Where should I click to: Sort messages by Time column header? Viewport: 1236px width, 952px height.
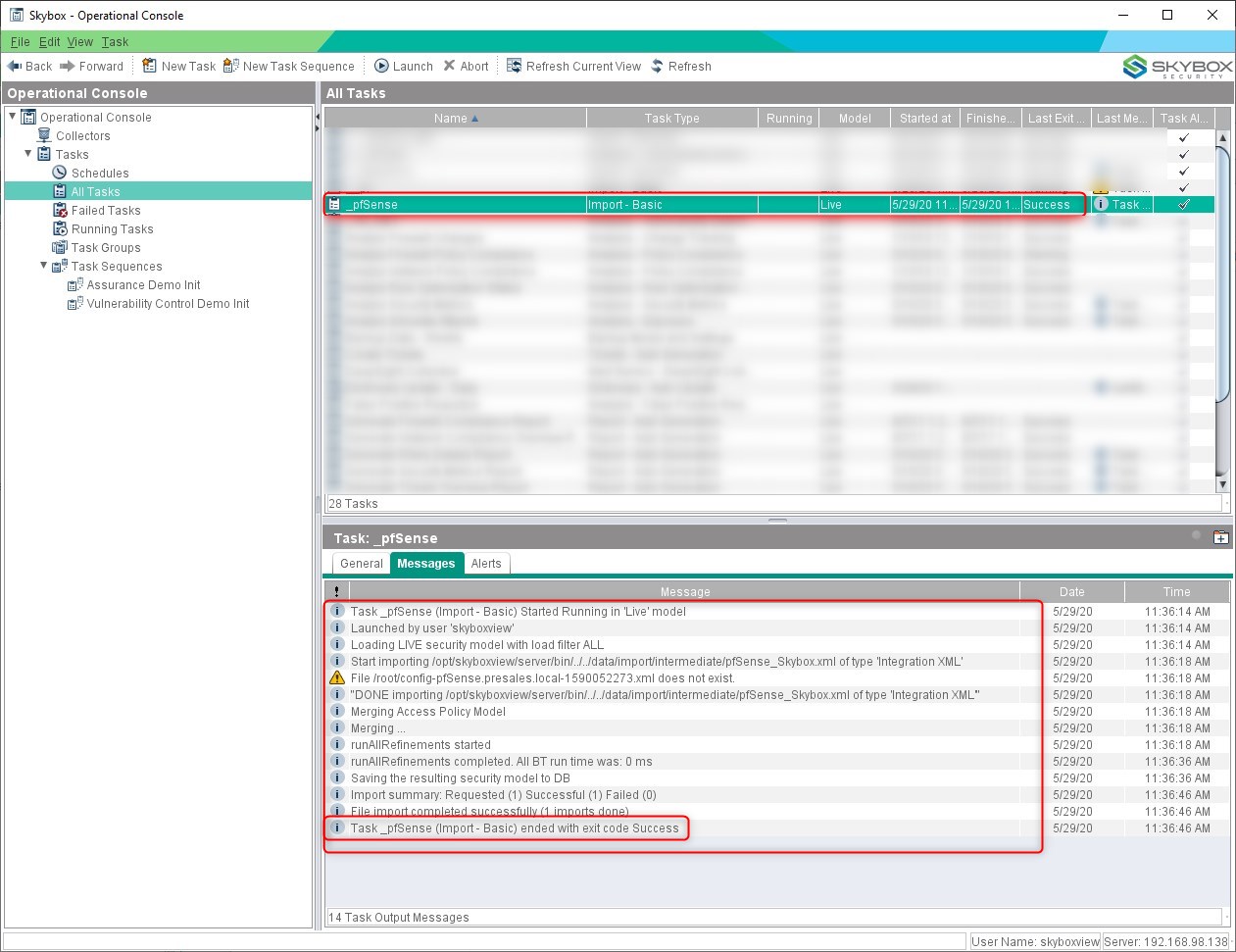(x=1176, y=591)
